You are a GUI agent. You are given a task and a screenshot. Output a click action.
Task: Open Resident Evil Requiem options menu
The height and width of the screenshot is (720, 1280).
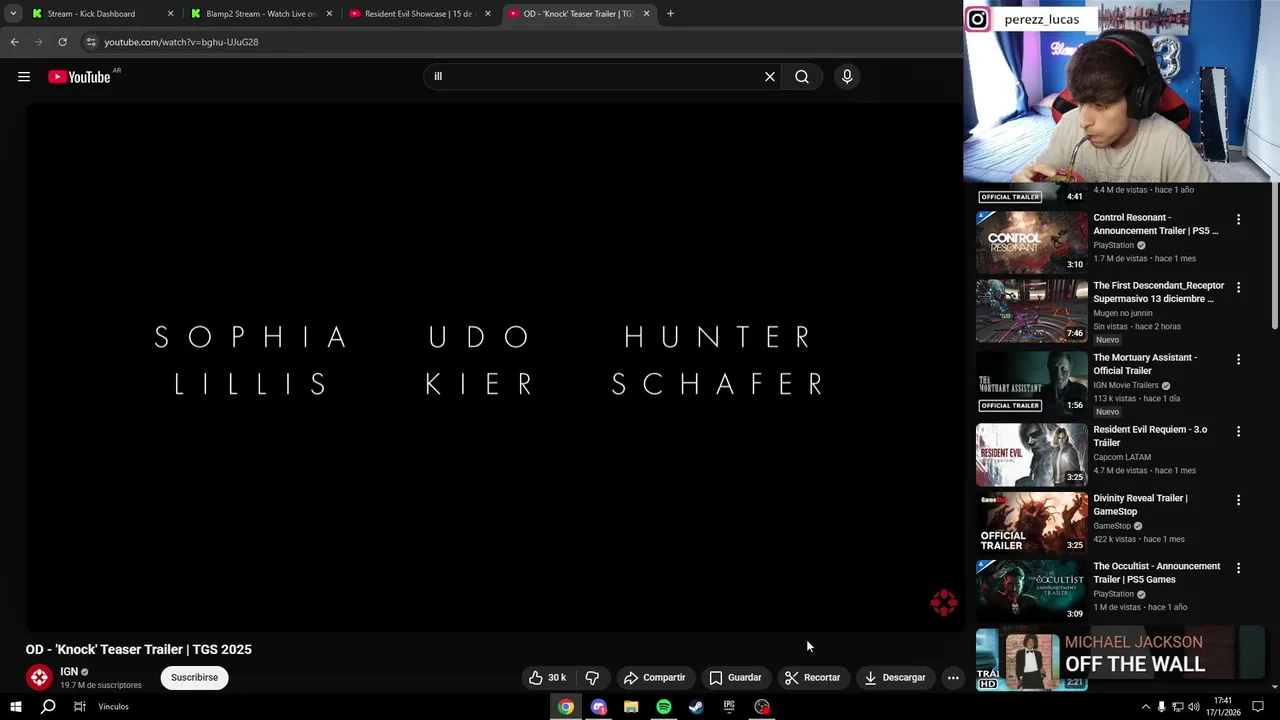click(1238, 431)
